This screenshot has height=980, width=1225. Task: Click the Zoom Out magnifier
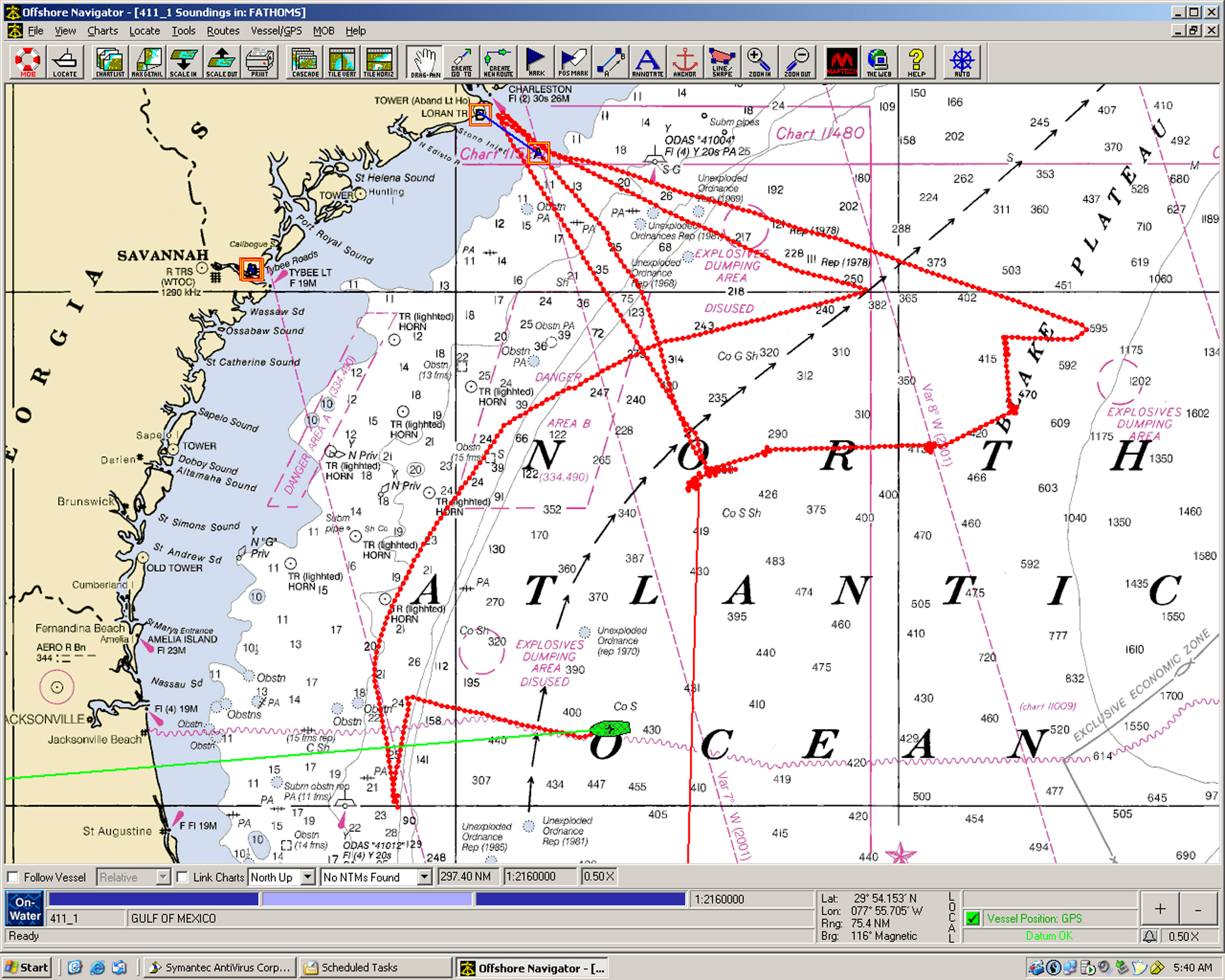(x=797, y=62)
